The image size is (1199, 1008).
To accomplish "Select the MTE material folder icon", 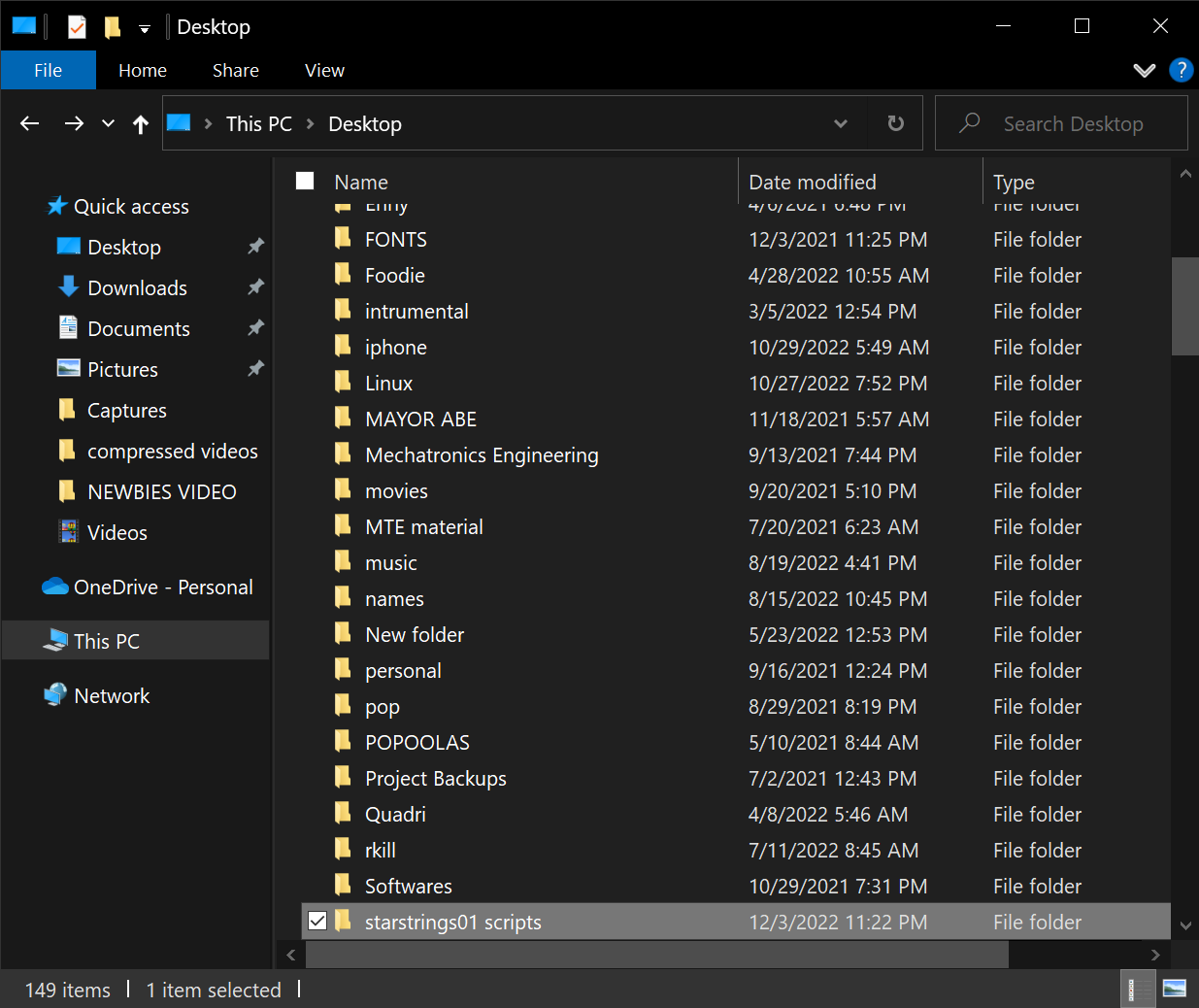I will [343, 525].
